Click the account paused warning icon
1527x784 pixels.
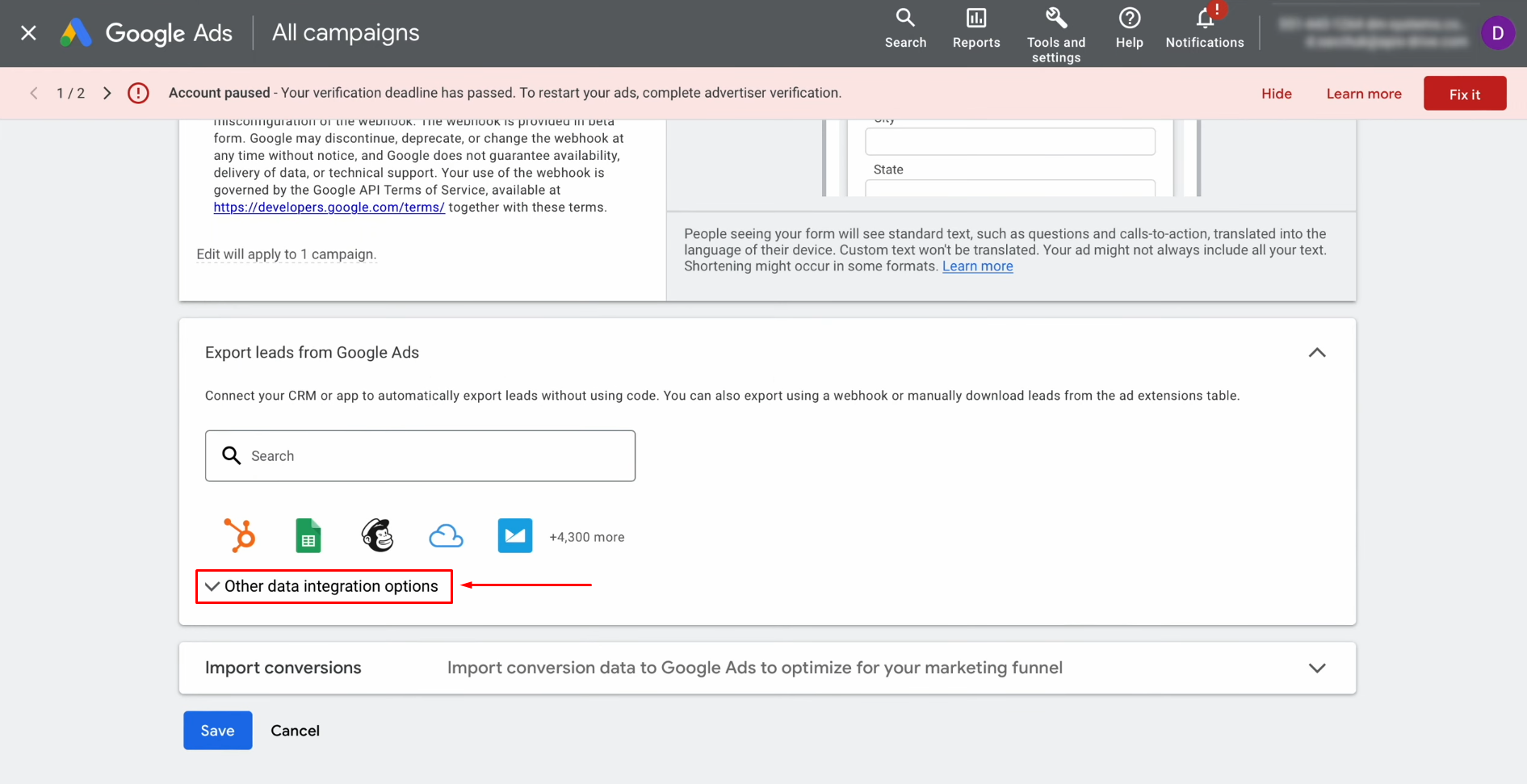click(x=138, y=93)
